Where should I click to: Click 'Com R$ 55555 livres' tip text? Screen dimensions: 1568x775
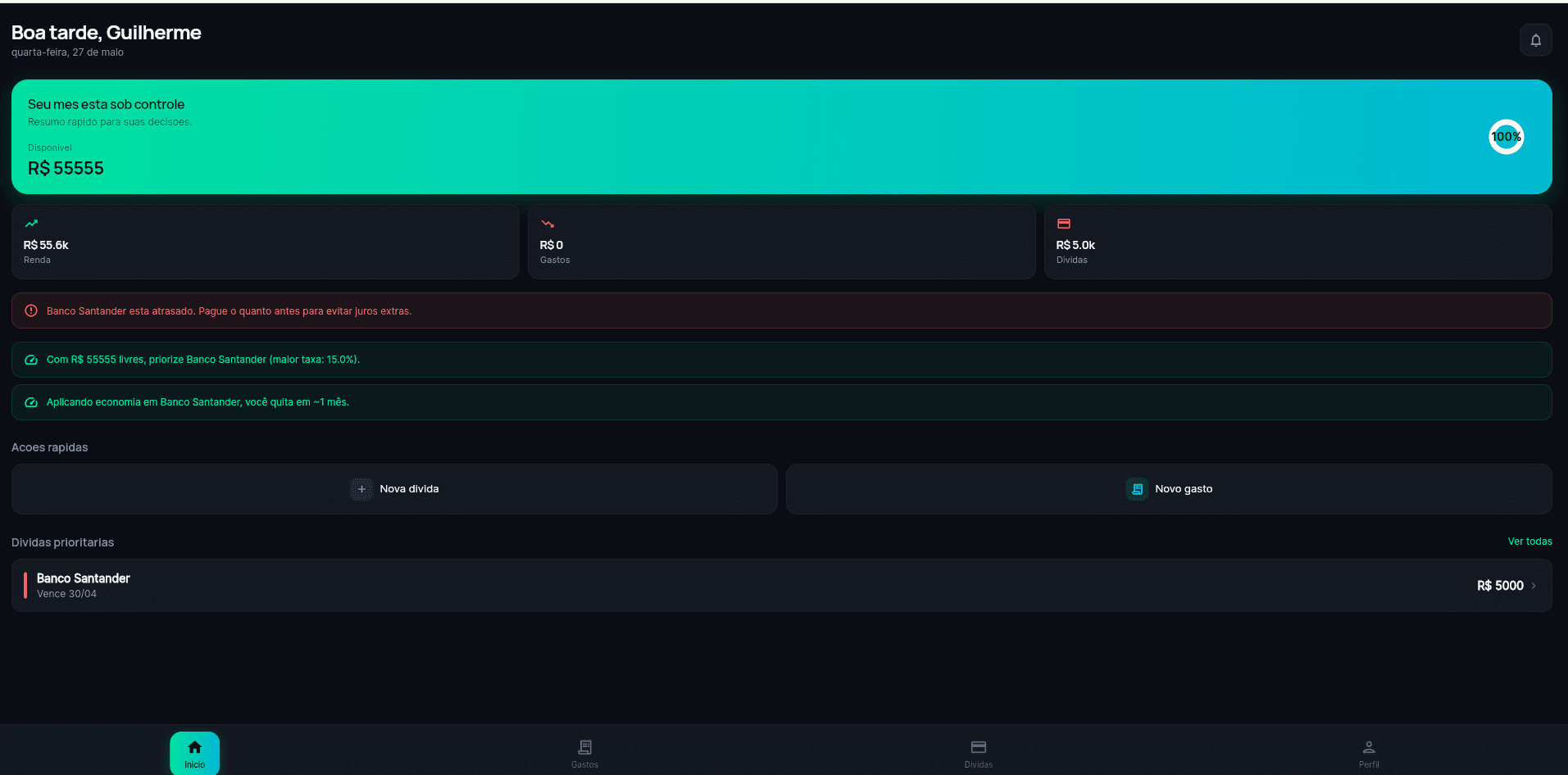click(203, 360)
